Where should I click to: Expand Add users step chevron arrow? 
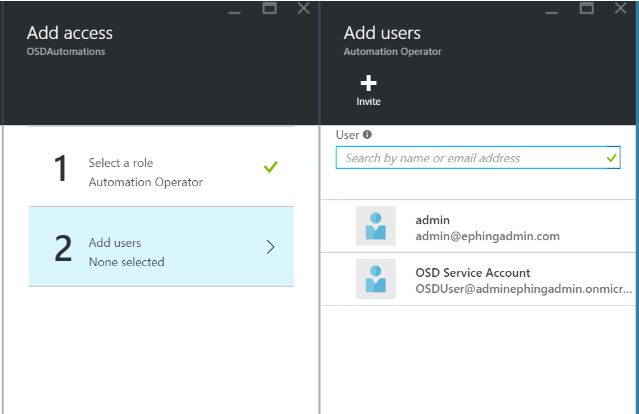click(271, 247)
